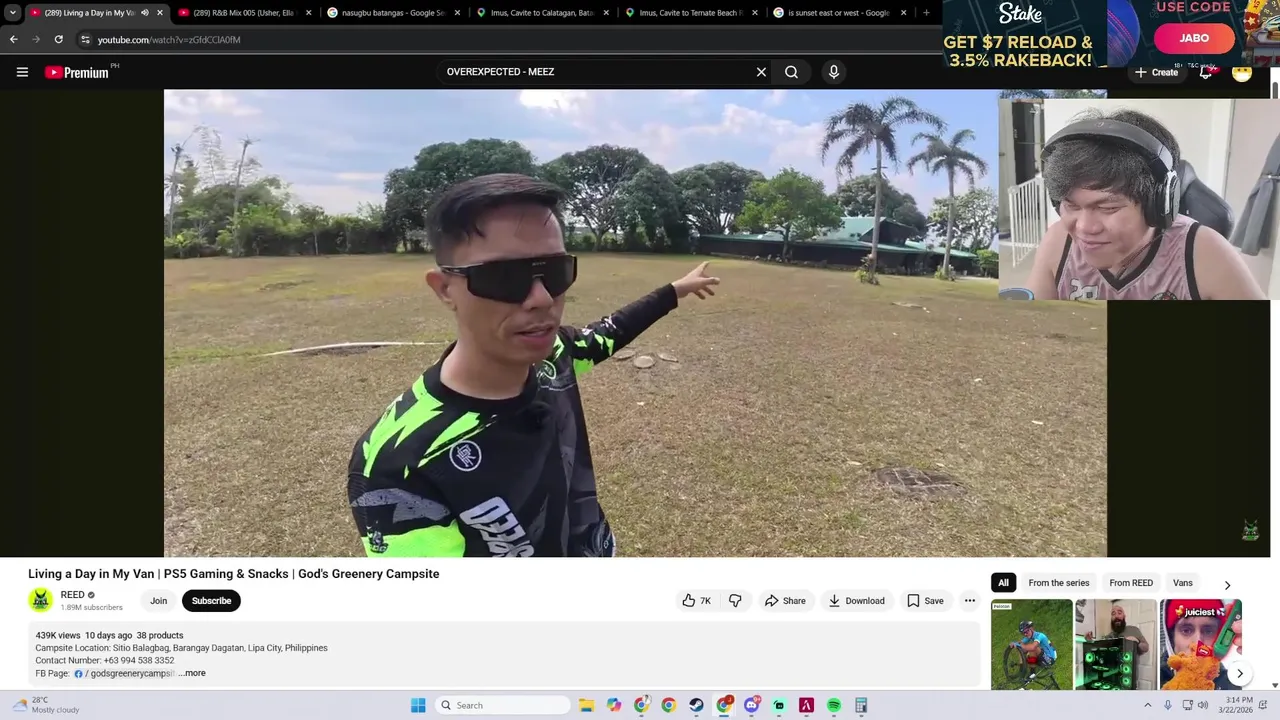This screenshot has height=720, width=1280.
Task: Open the cyclist video thumbnail
Action: tap(1032, 645)
